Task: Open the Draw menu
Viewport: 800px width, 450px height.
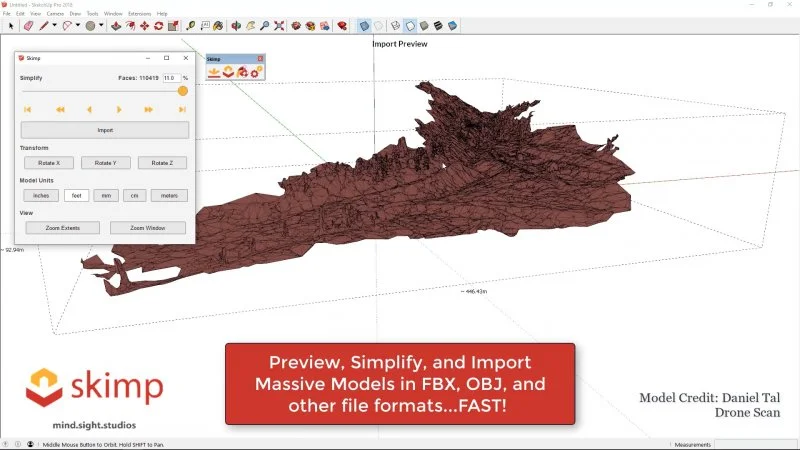Action: click(75, 14)
